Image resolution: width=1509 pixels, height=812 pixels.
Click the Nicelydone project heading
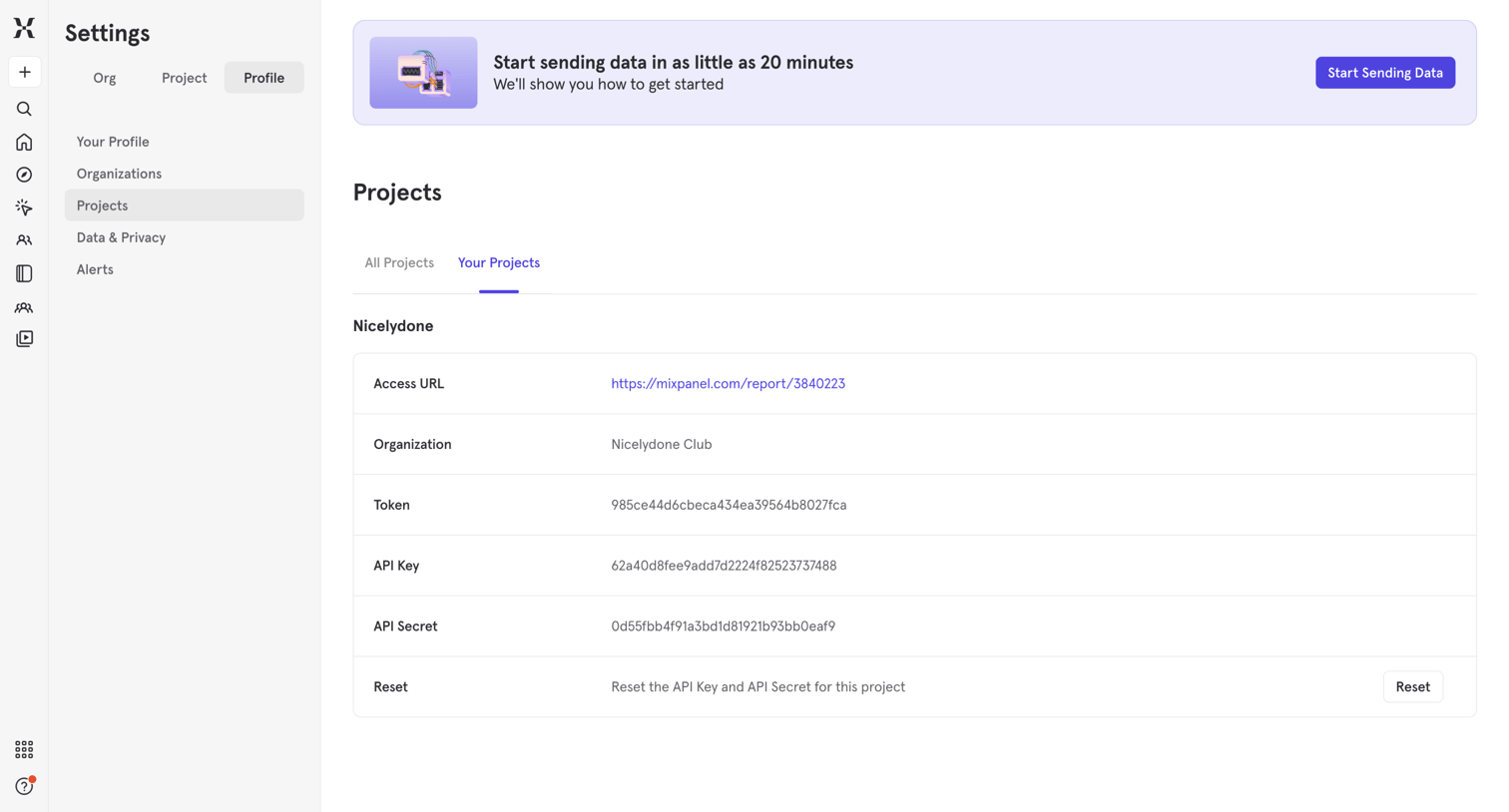[x=393, y=326]
